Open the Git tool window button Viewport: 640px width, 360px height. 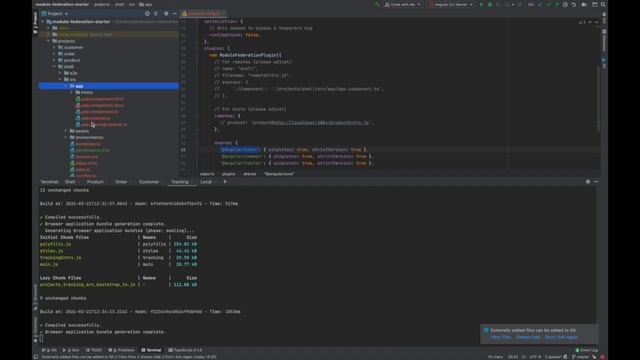point(49,350)
